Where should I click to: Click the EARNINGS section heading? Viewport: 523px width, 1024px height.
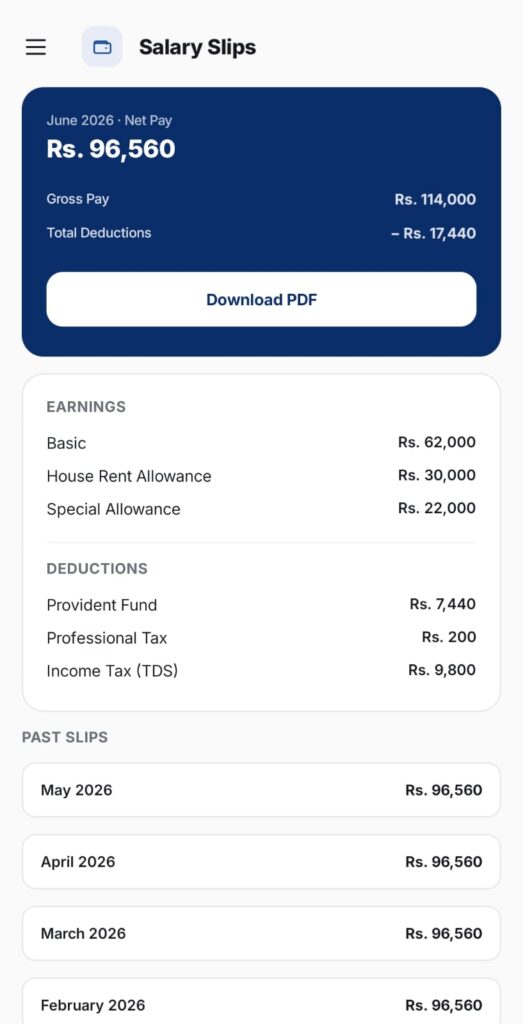point(86,407)
